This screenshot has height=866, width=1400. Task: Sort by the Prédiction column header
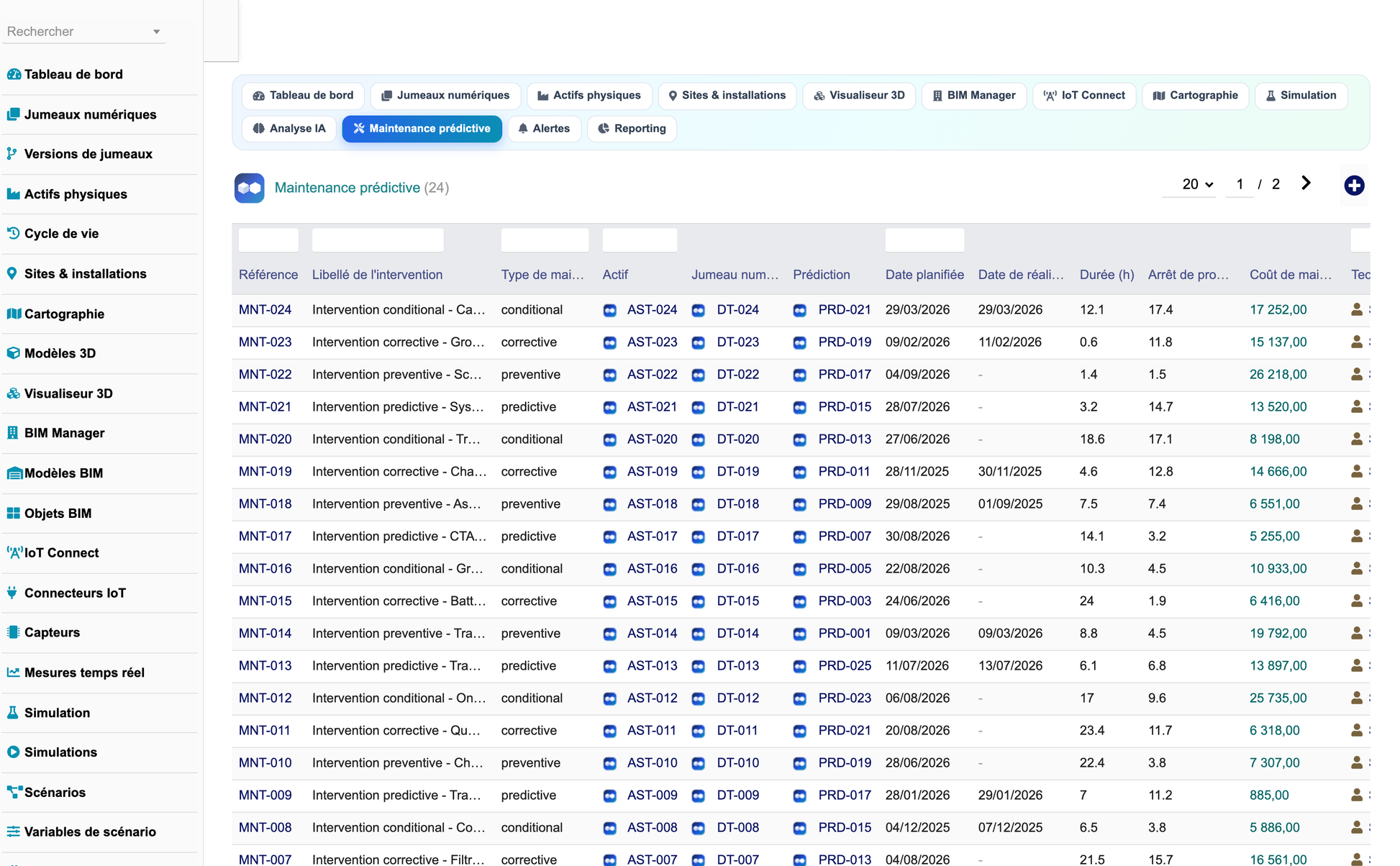tap(822, 275)
